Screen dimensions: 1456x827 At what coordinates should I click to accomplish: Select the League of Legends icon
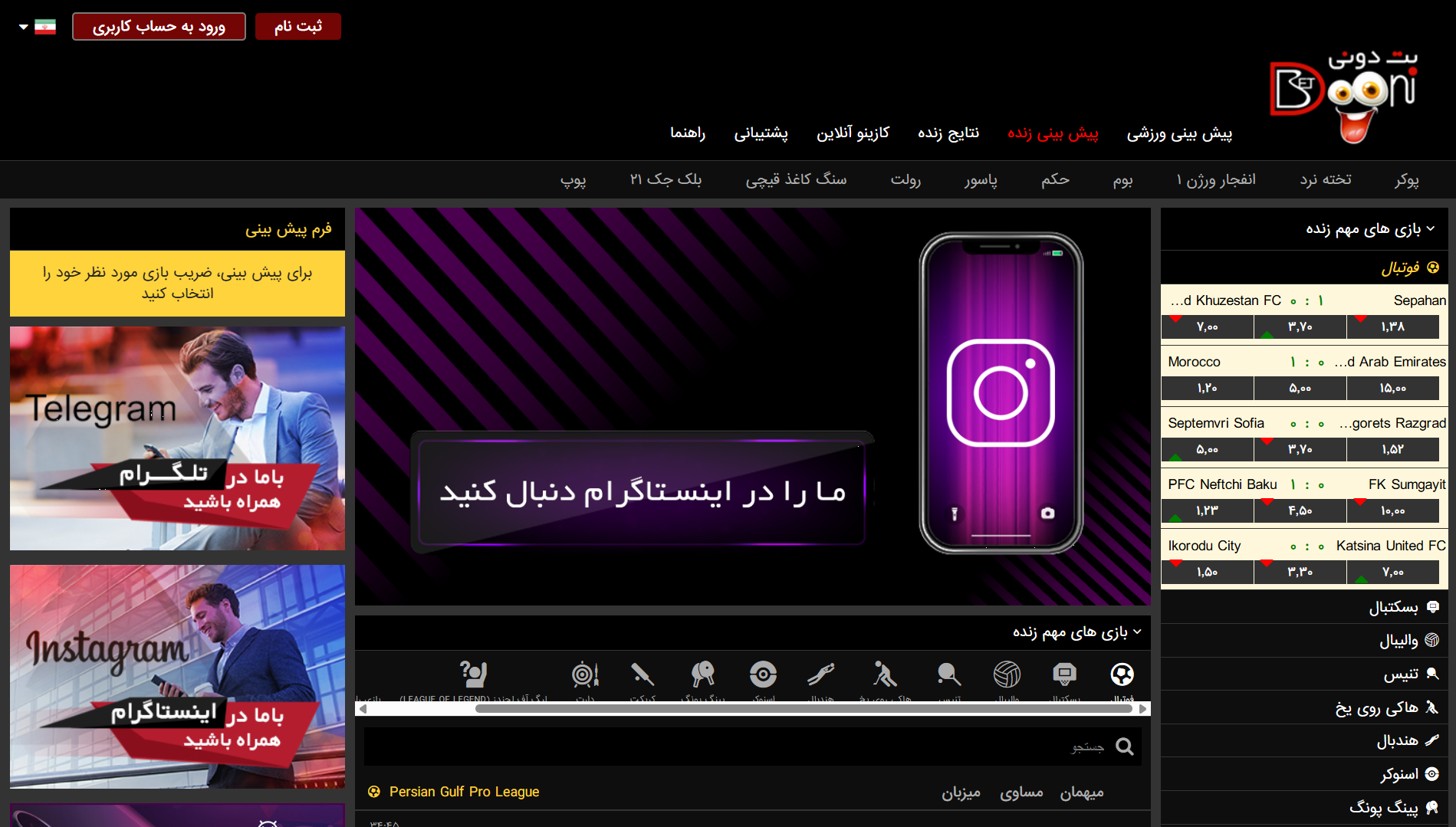tap(474, 674)
